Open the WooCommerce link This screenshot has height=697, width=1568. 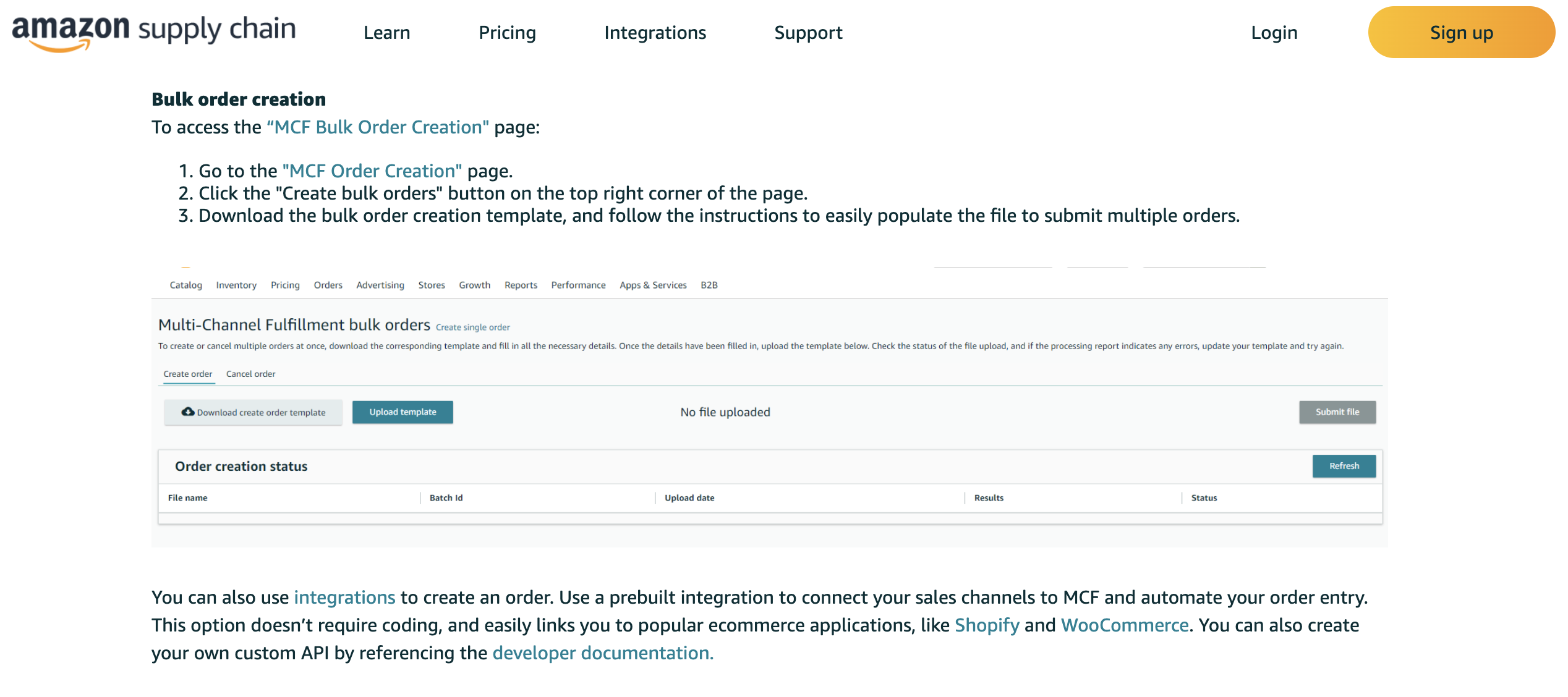(x=1125, y=625)
